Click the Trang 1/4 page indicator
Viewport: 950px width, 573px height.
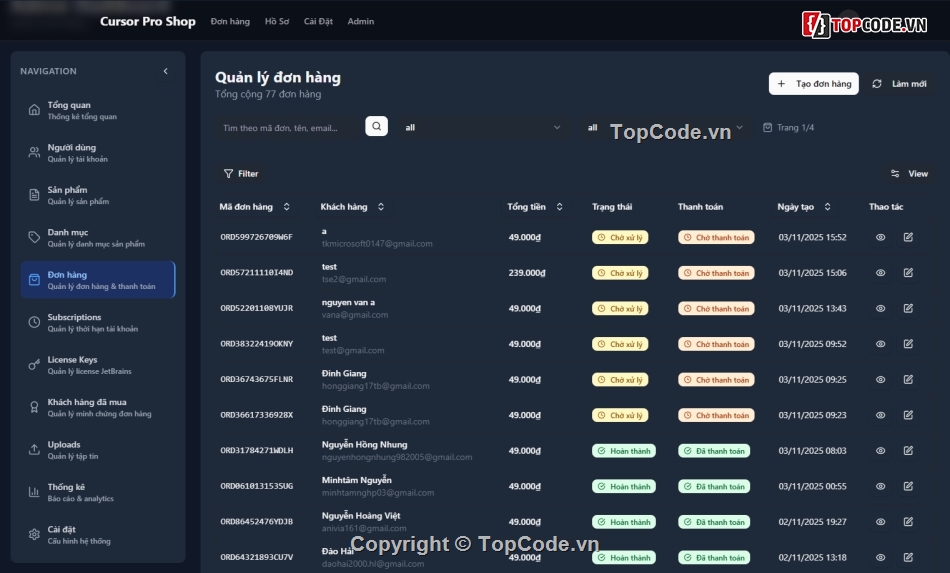click(x=788, y=128)
